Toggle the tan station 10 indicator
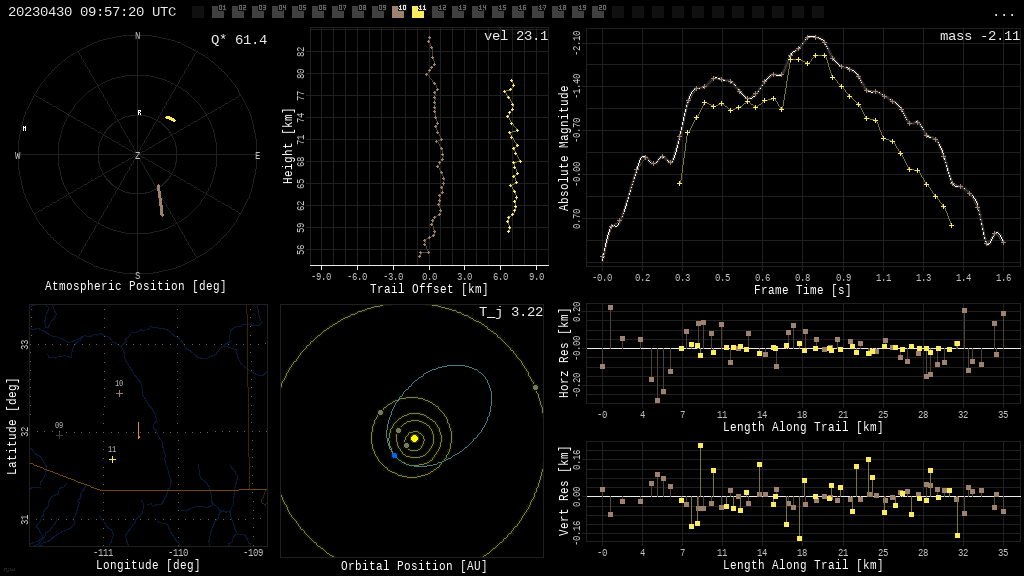The width and height of the screenshot is (1024, 576). point(398,12)
